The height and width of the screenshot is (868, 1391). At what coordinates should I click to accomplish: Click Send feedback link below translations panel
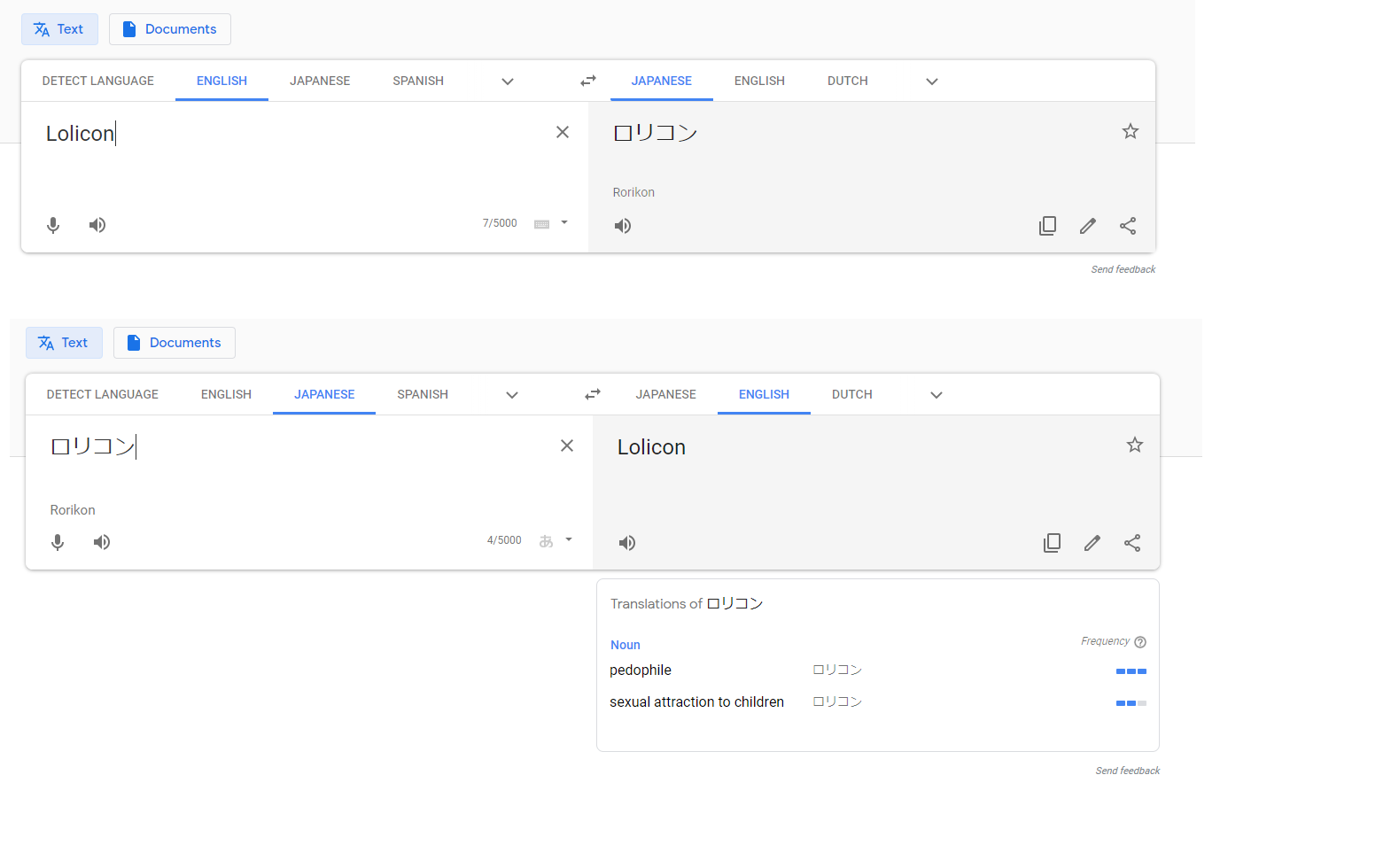(x=1128, y=771)
